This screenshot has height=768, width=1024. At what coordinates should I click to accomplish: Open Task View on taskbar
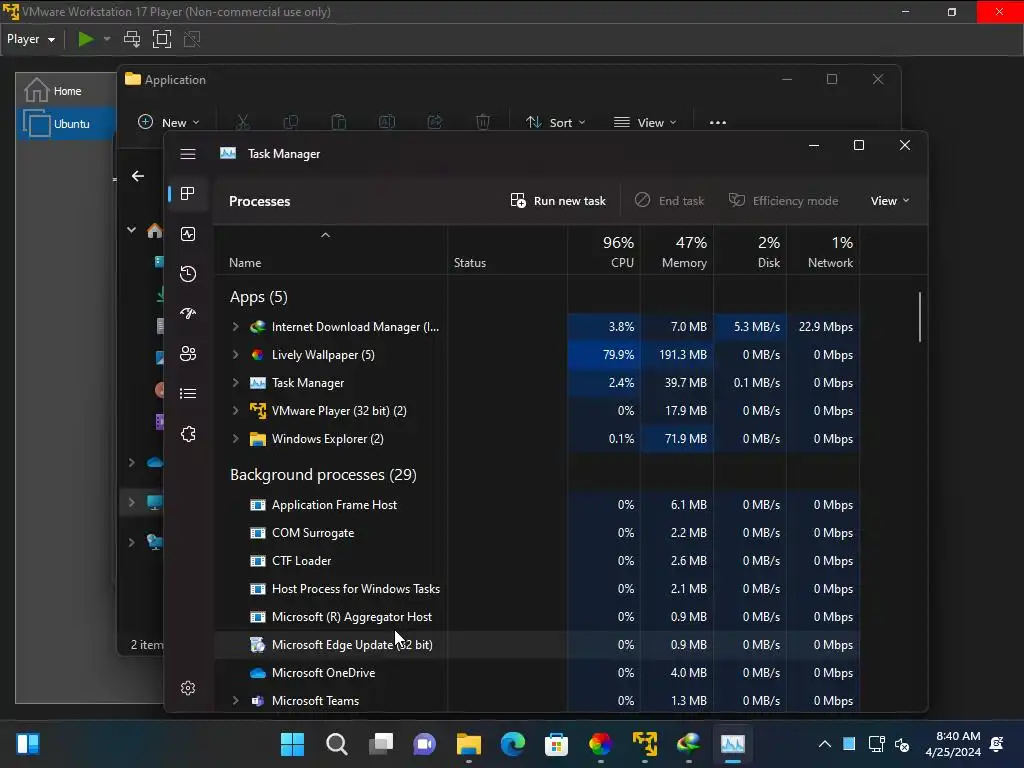click(381, 743)
